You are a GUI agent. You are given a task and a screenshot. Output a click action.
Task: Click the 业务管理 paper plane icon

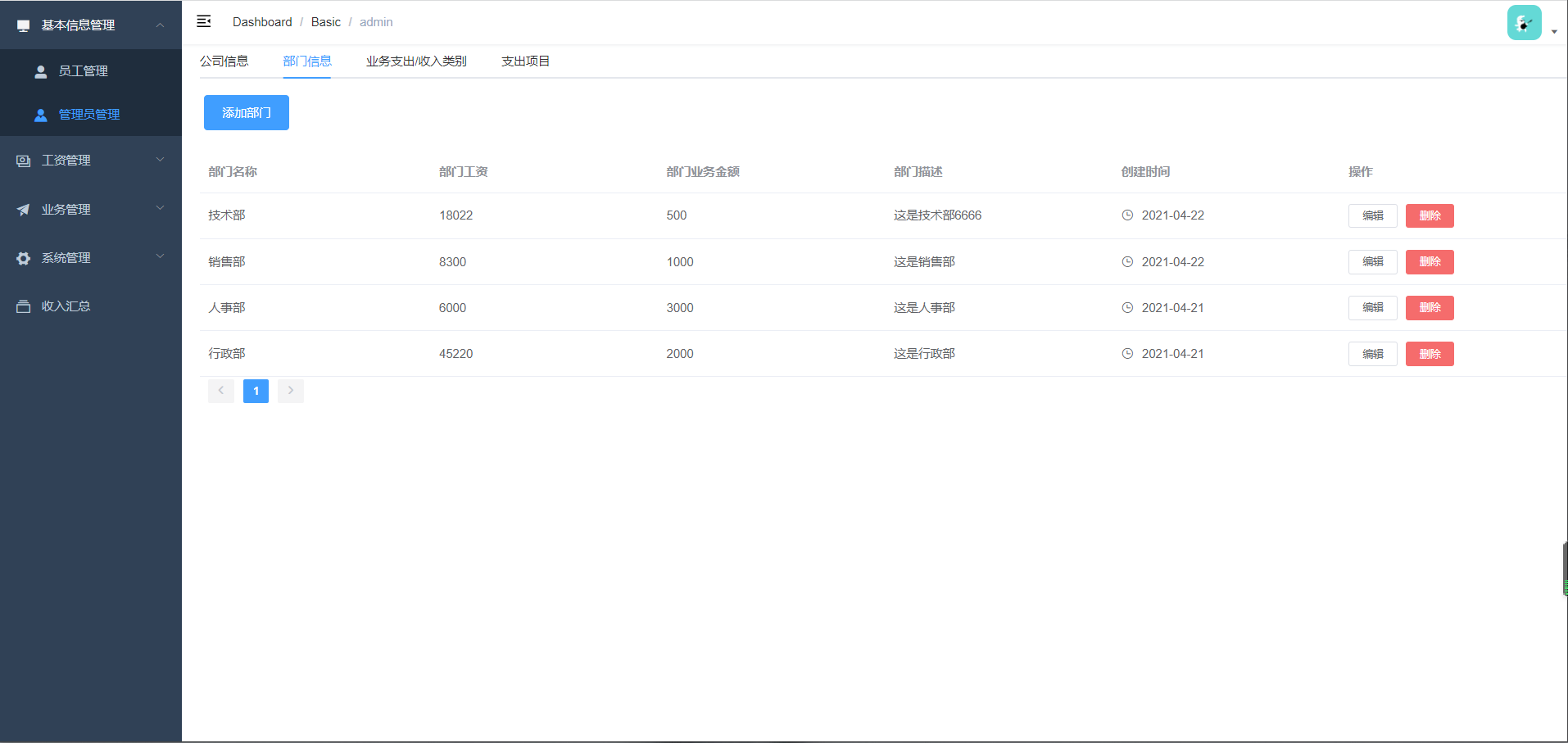24,210
